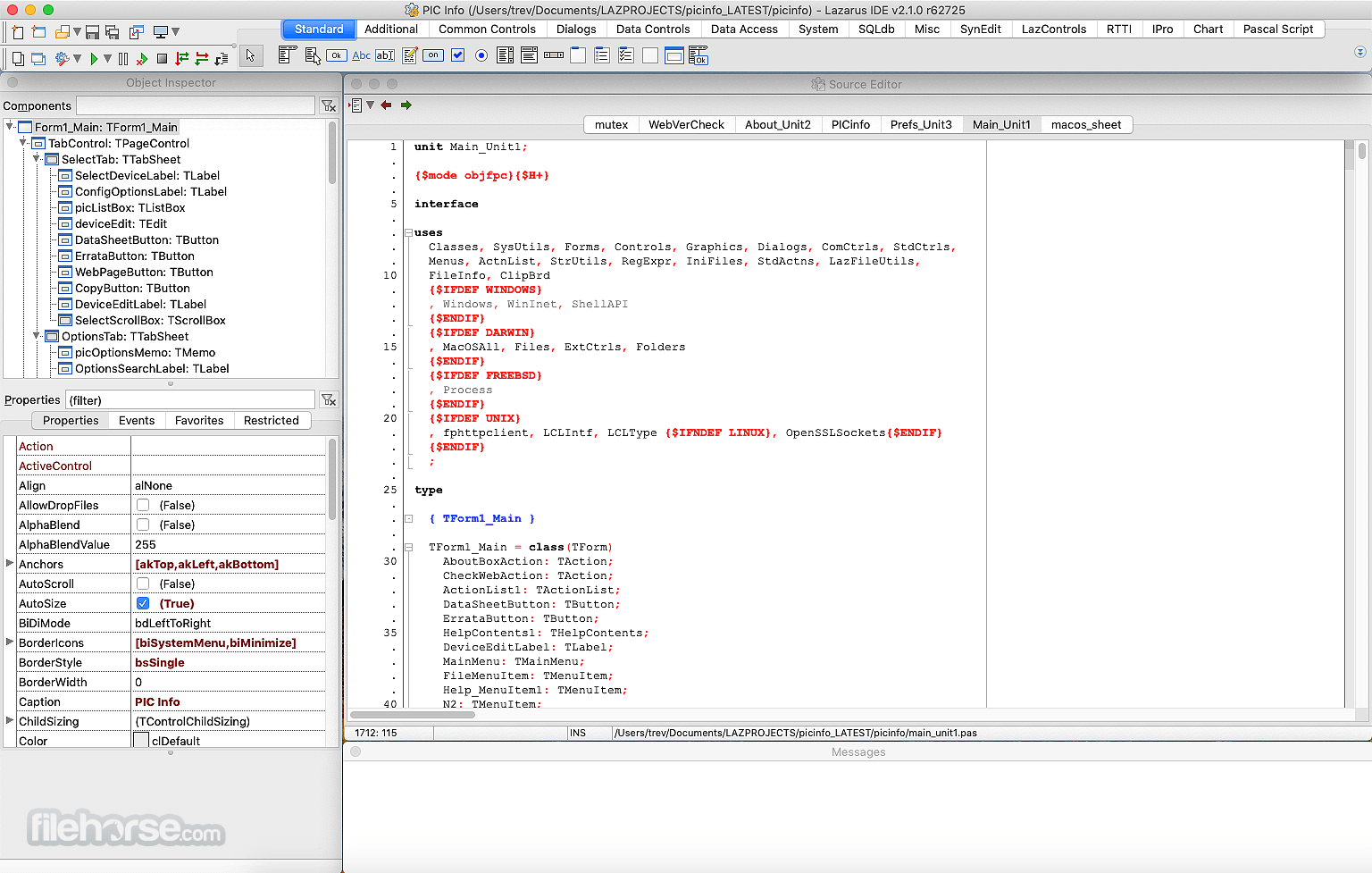Open the Common Controls palette tab

487,29
